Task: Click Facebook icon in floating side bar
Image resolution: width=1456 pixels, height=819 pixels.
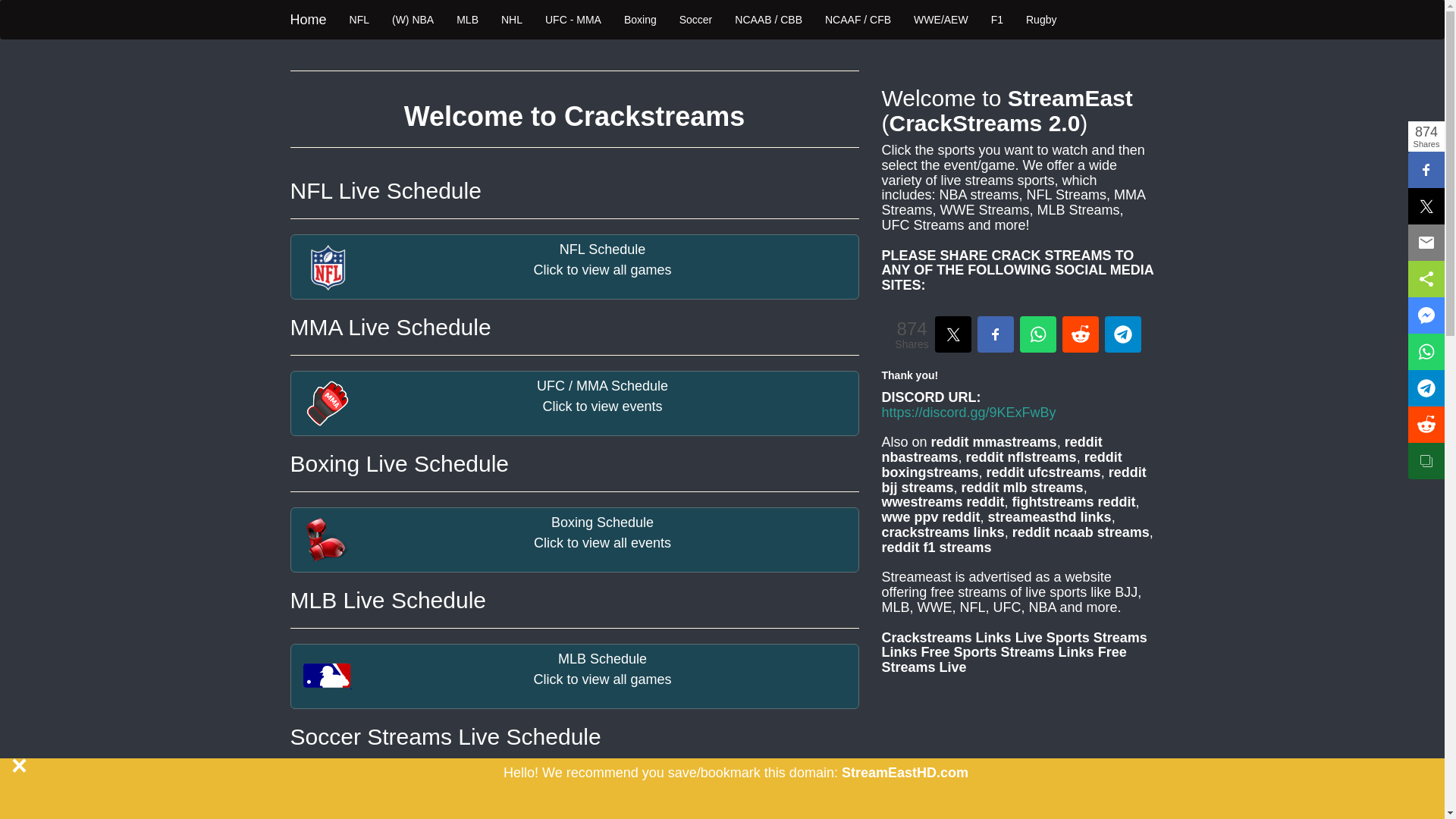Action: [1426, 170]
